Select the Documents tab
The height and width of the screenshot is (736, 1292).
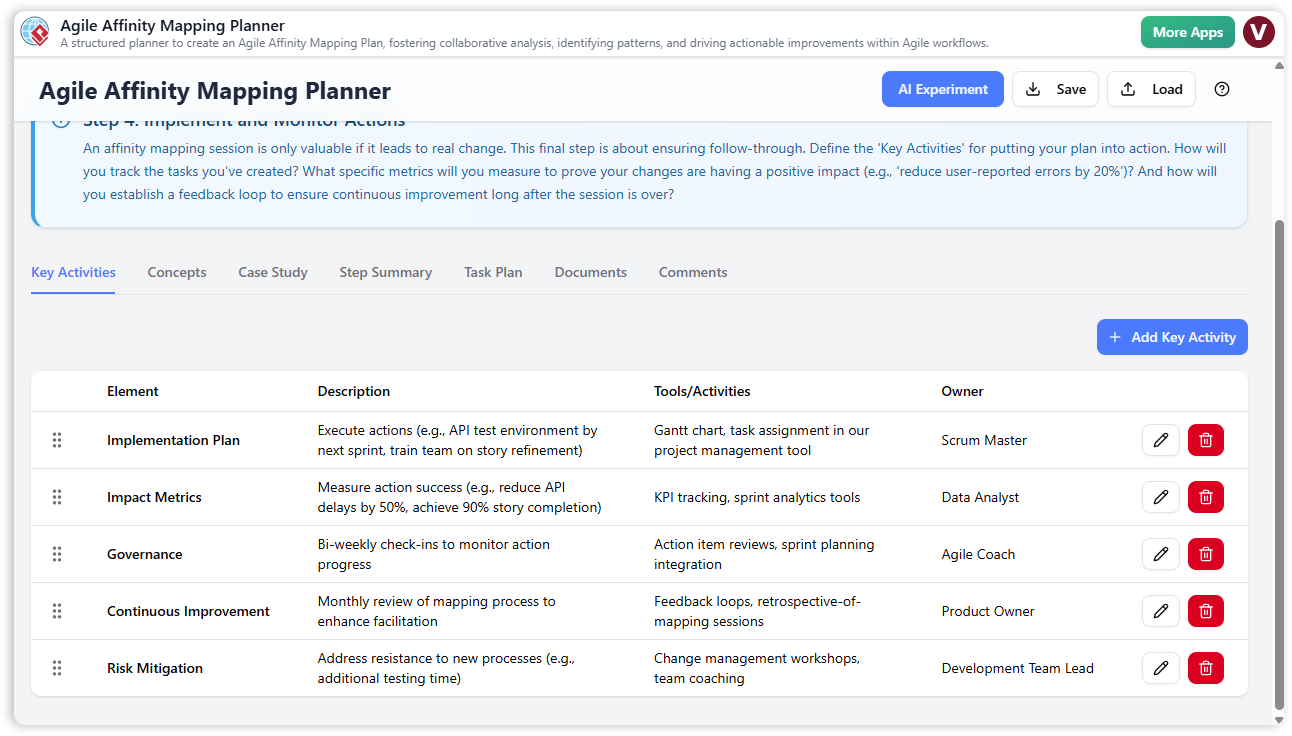tap(590, 272)
